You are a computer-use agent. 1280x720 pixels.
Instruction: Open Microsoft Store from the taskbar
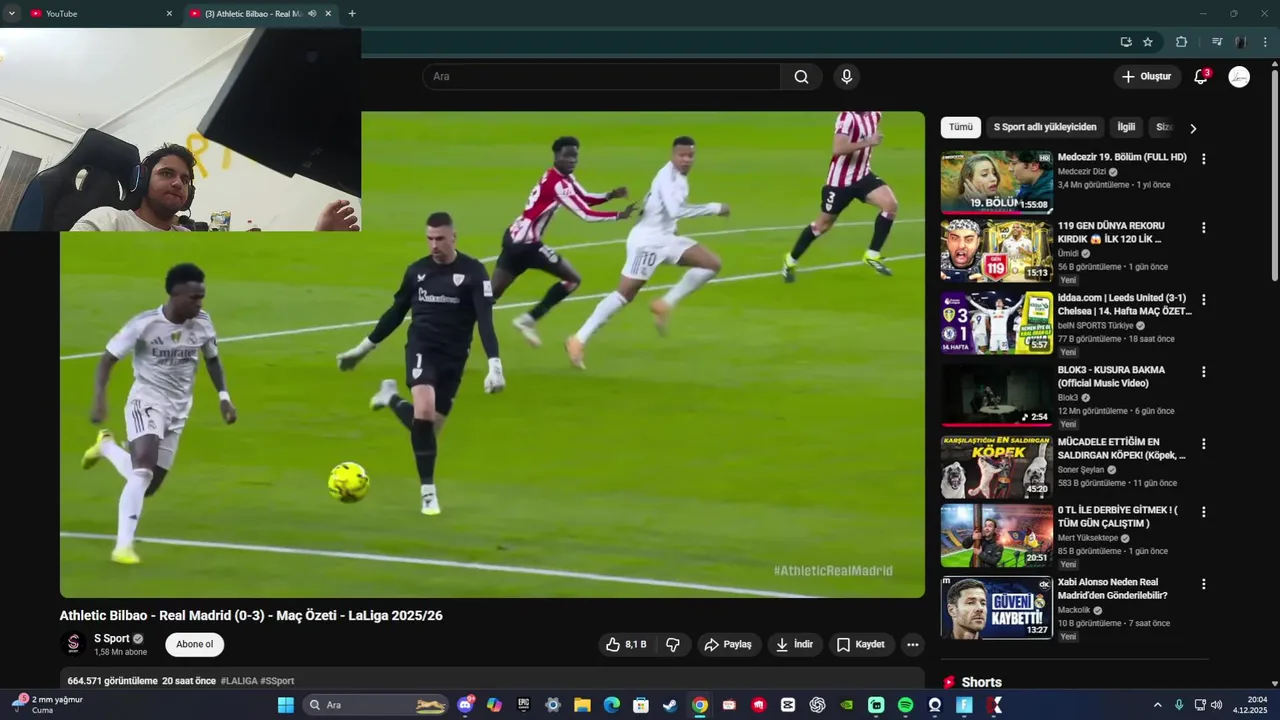641,705
